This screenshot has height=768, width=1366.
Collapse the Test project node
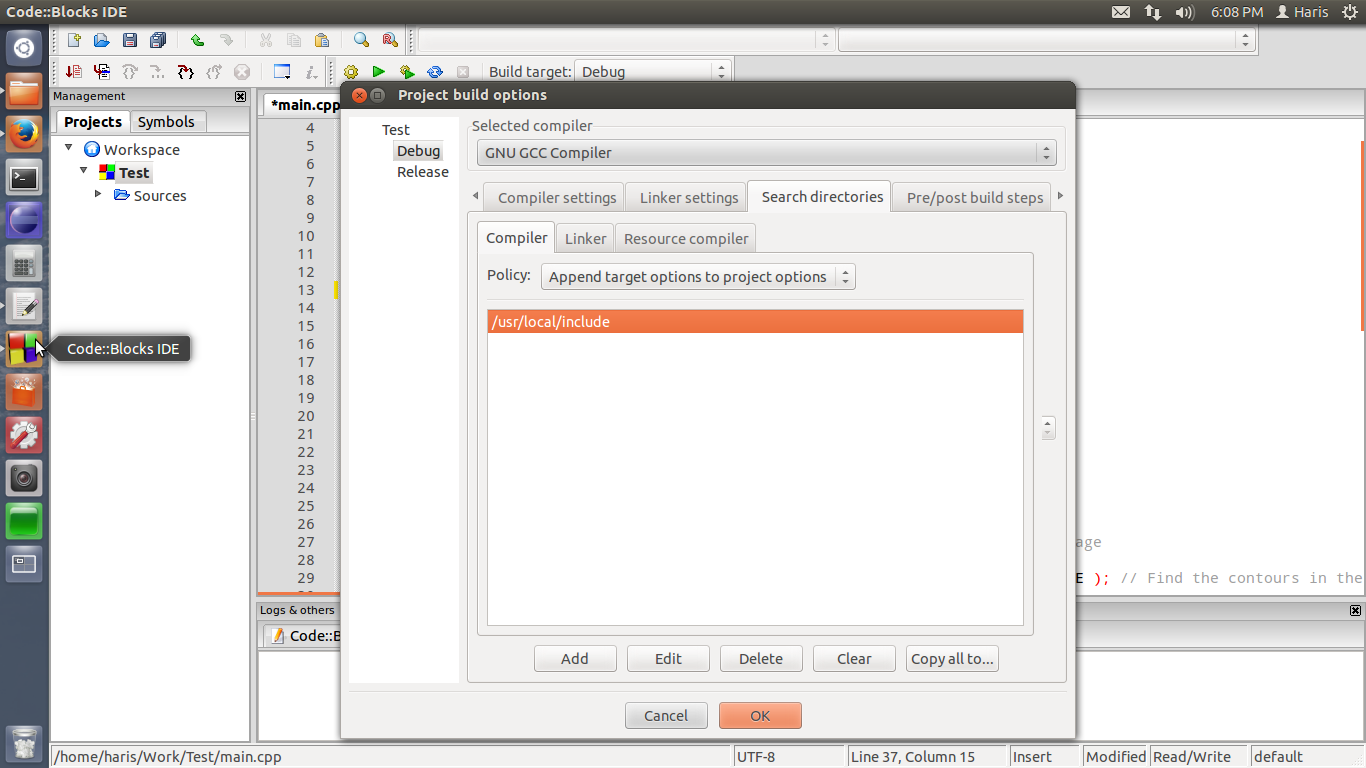coord(83,171)
